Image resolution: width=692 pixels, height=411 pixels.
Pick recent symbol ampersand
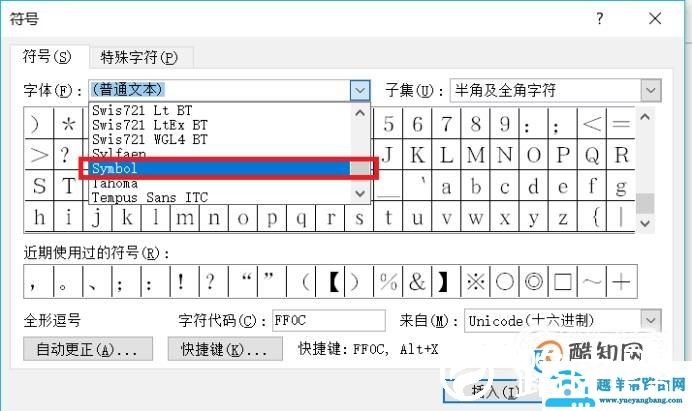coord(417,282)
